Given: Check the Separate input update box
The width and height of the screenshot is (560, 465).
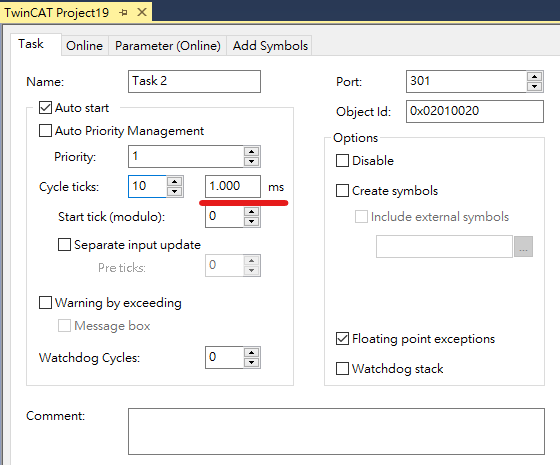Looking at the screenshot, I should 64,245.
